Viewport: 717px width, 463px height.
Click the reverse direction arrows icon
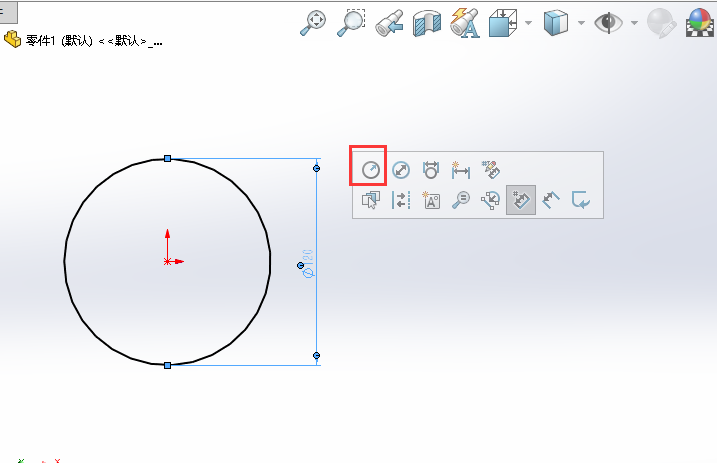coord(401,200)
